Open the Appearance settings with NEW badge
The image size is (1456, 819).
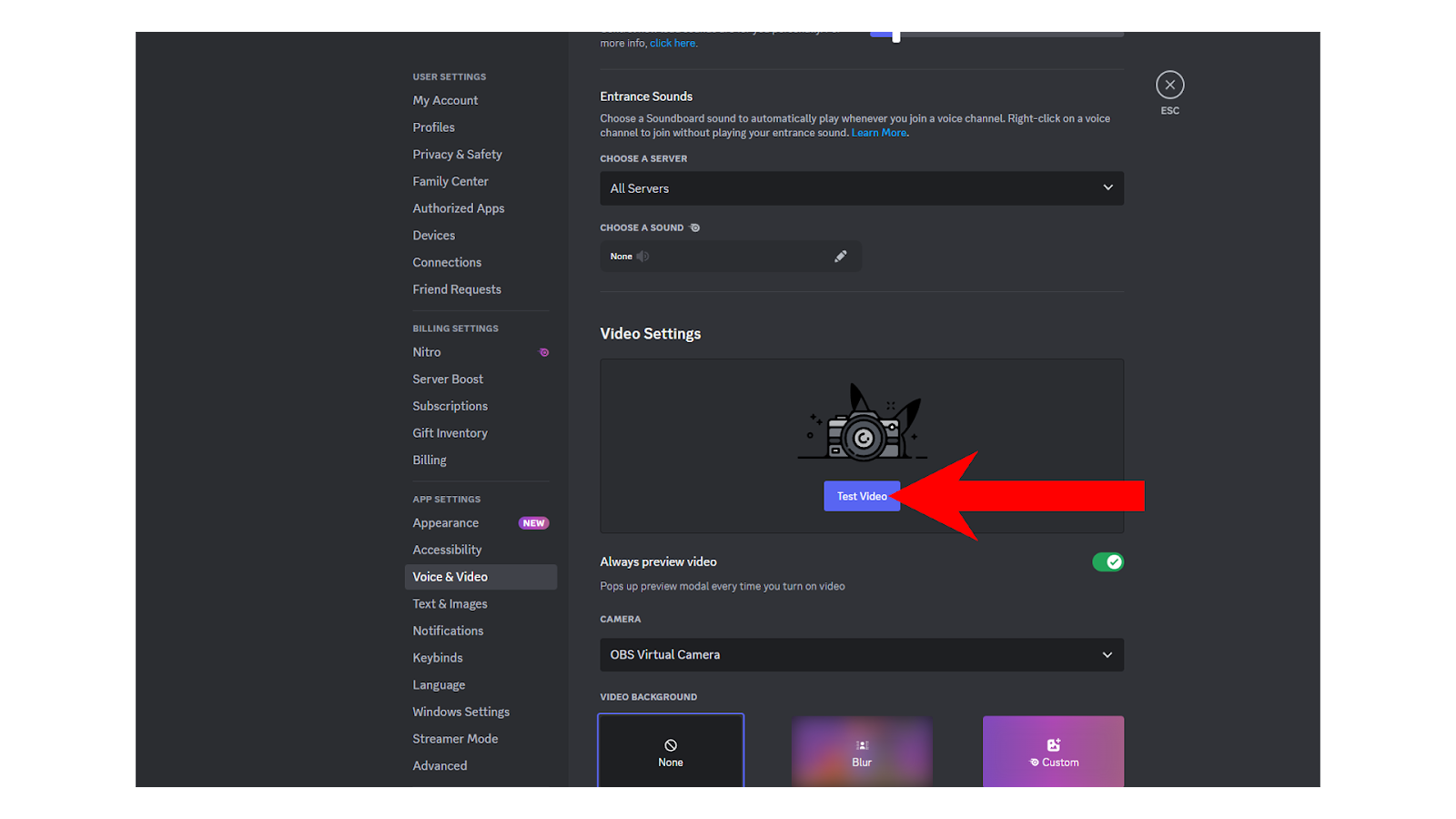tap(445, 522)
